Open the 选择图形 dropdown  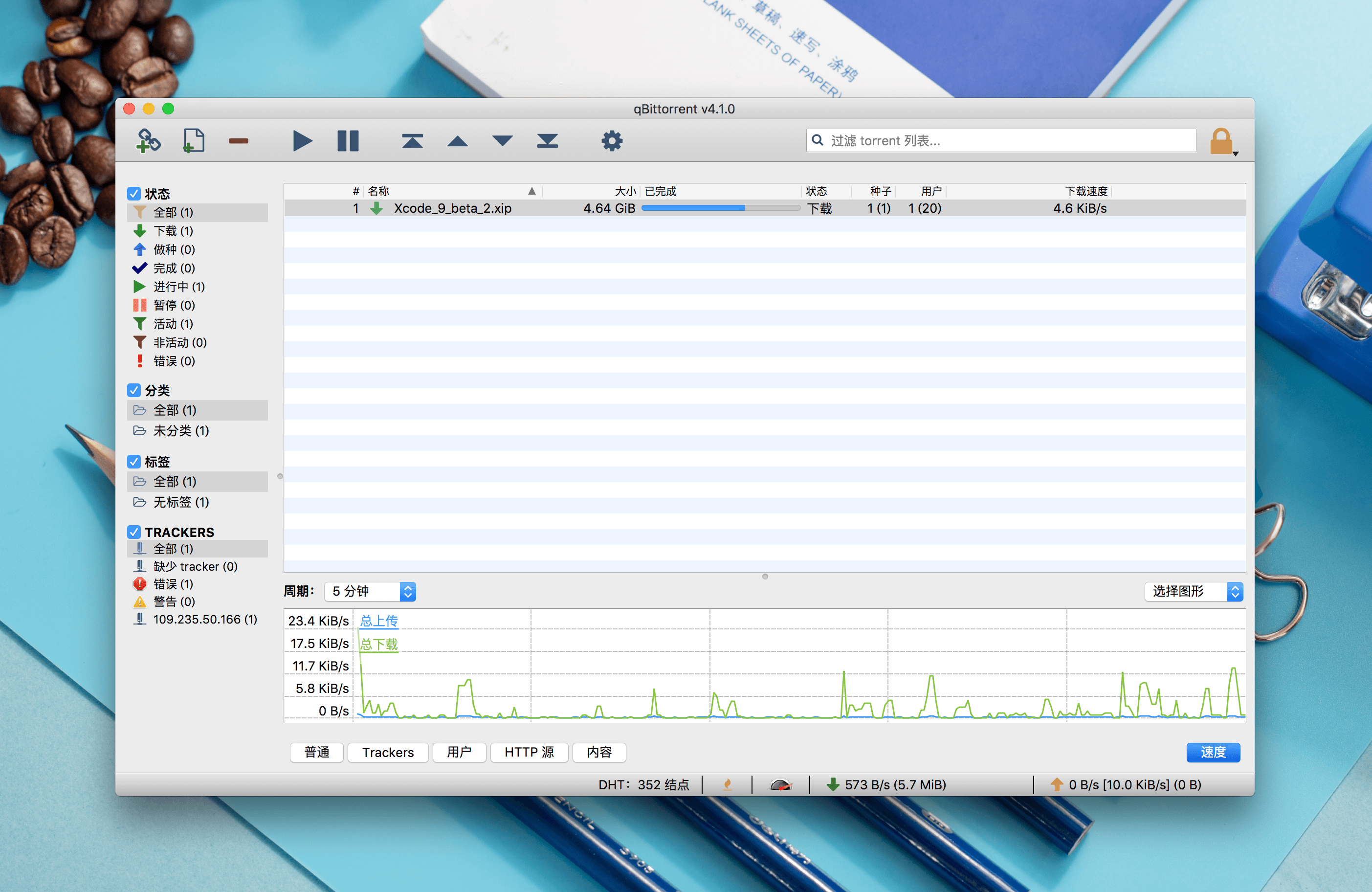tap(1194, 591)
